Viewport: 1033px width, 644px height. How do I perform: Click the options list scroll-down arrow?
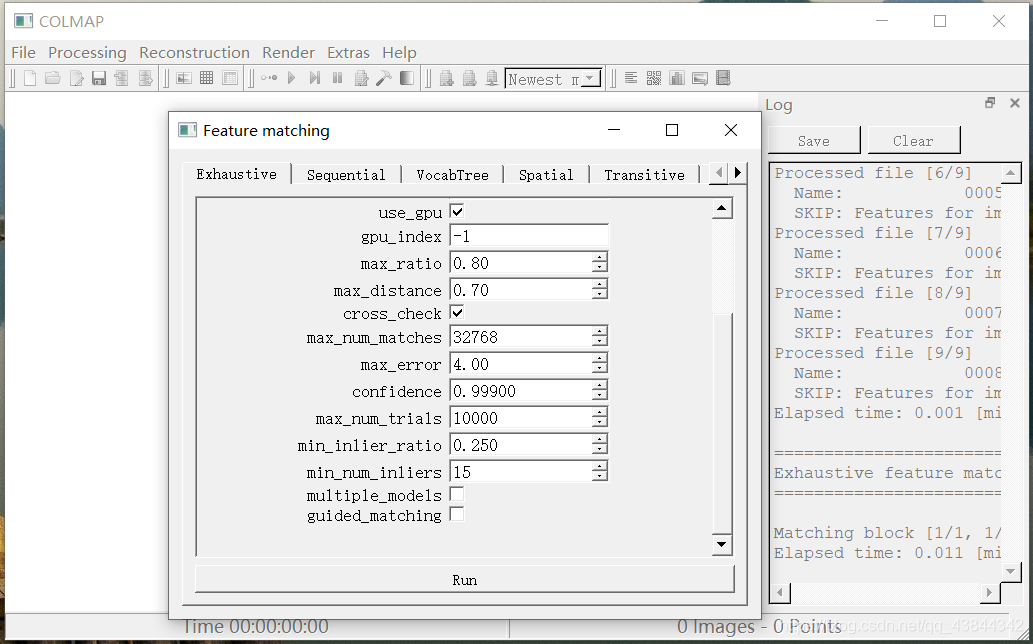pyautogui.click(x=722, y=544)
